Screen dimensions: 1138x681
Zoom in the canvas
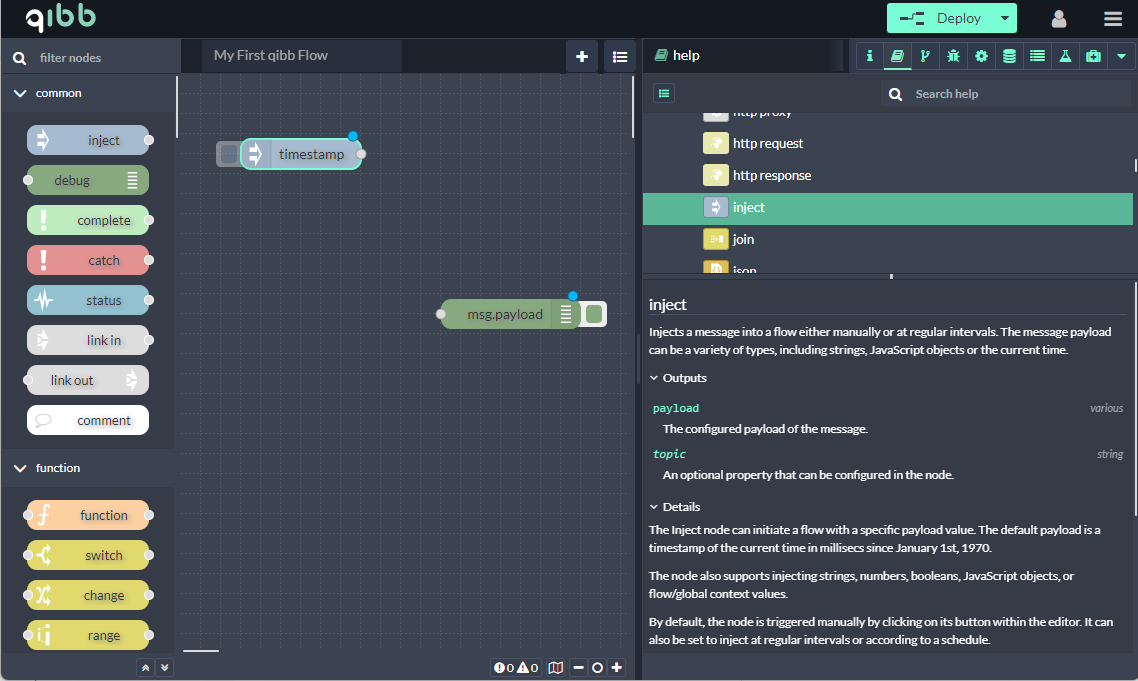[616, 667]
